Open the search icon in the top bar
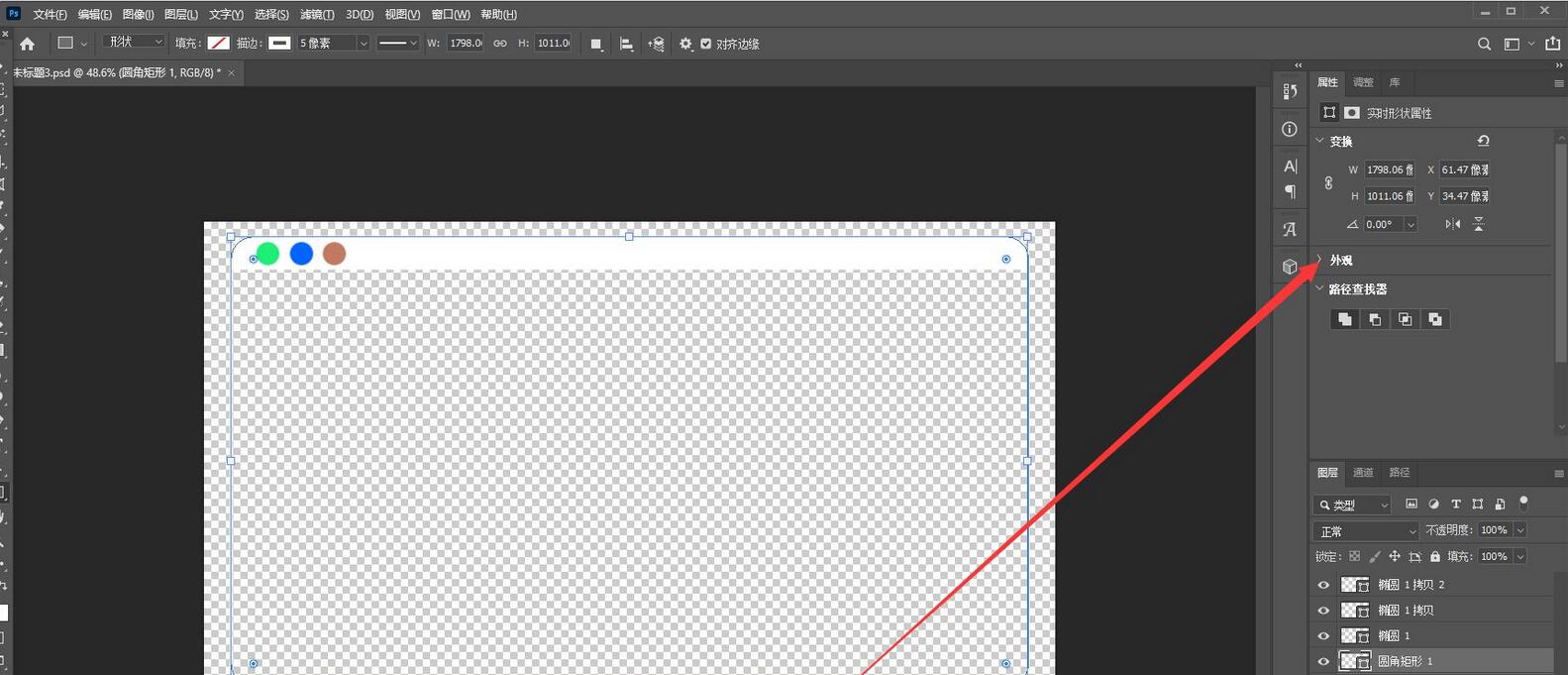1568x675 pixels. 1484,44
